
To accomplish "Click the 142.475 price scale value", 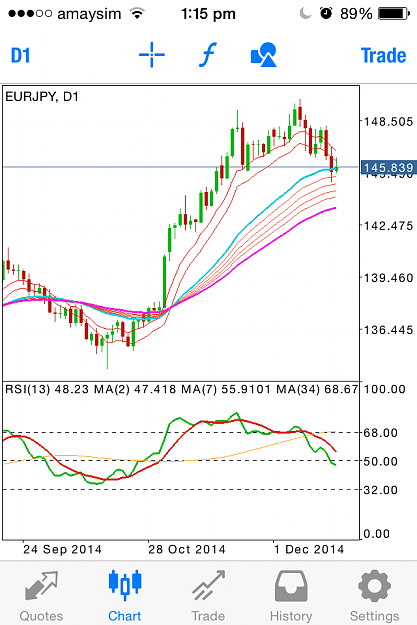I will tap(388, 226).
